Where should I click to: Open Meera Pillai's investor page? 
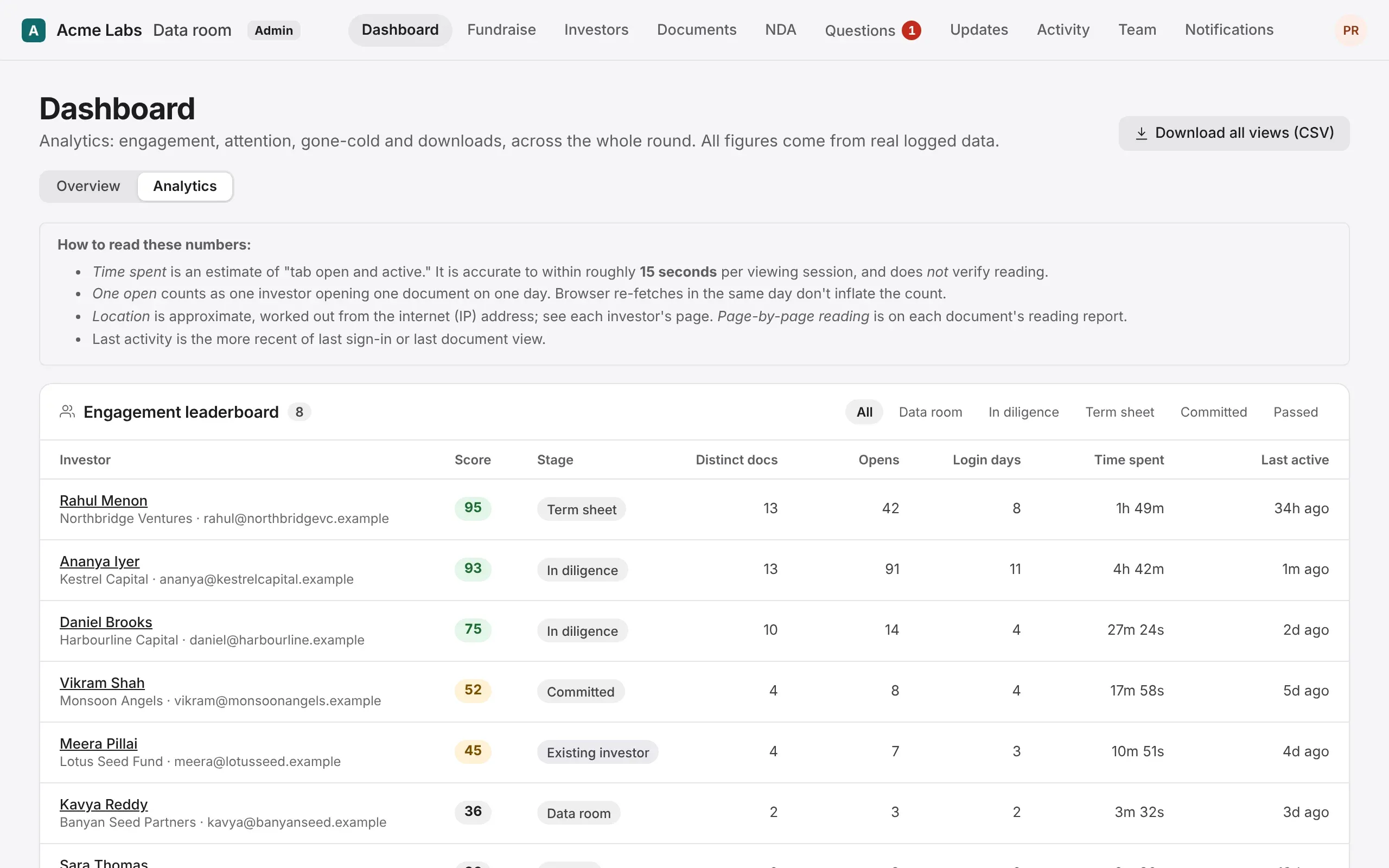[x=98, y=744]
